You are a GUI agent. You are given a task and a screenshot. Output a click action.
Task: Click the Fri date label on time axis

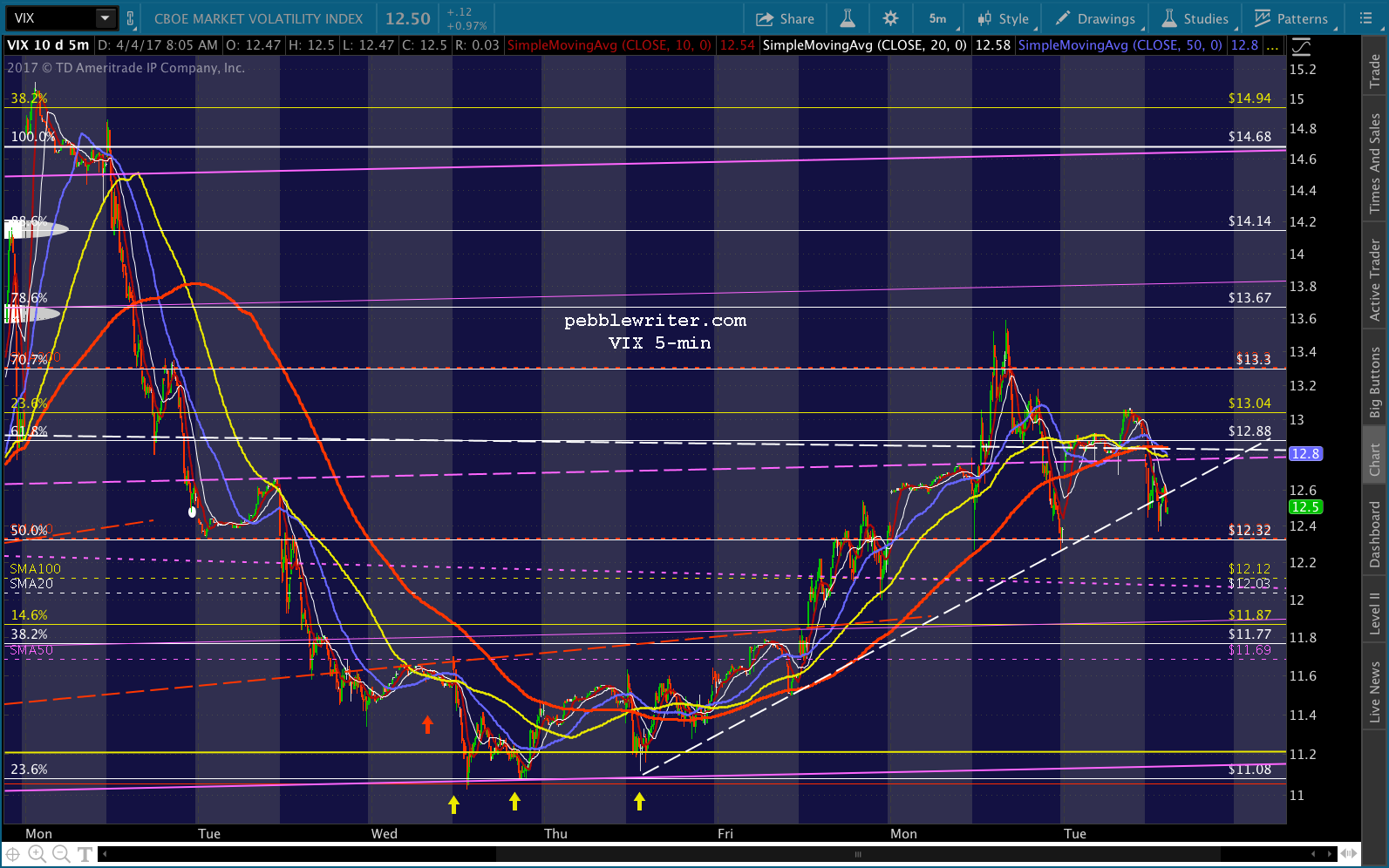tap(725, 834)
